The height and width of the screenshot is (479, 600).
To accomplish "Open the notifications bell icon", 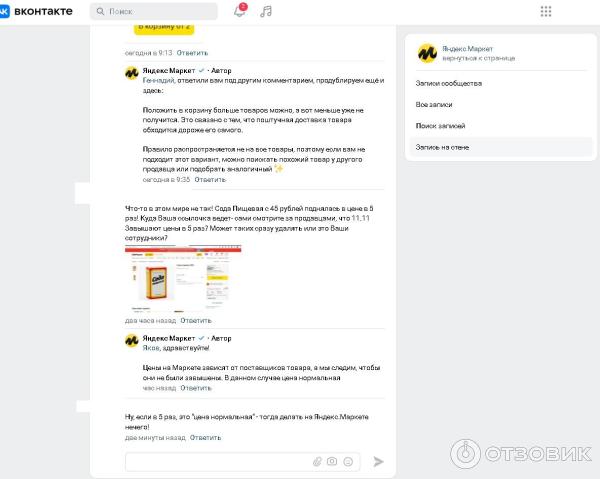I will point(240,11).
